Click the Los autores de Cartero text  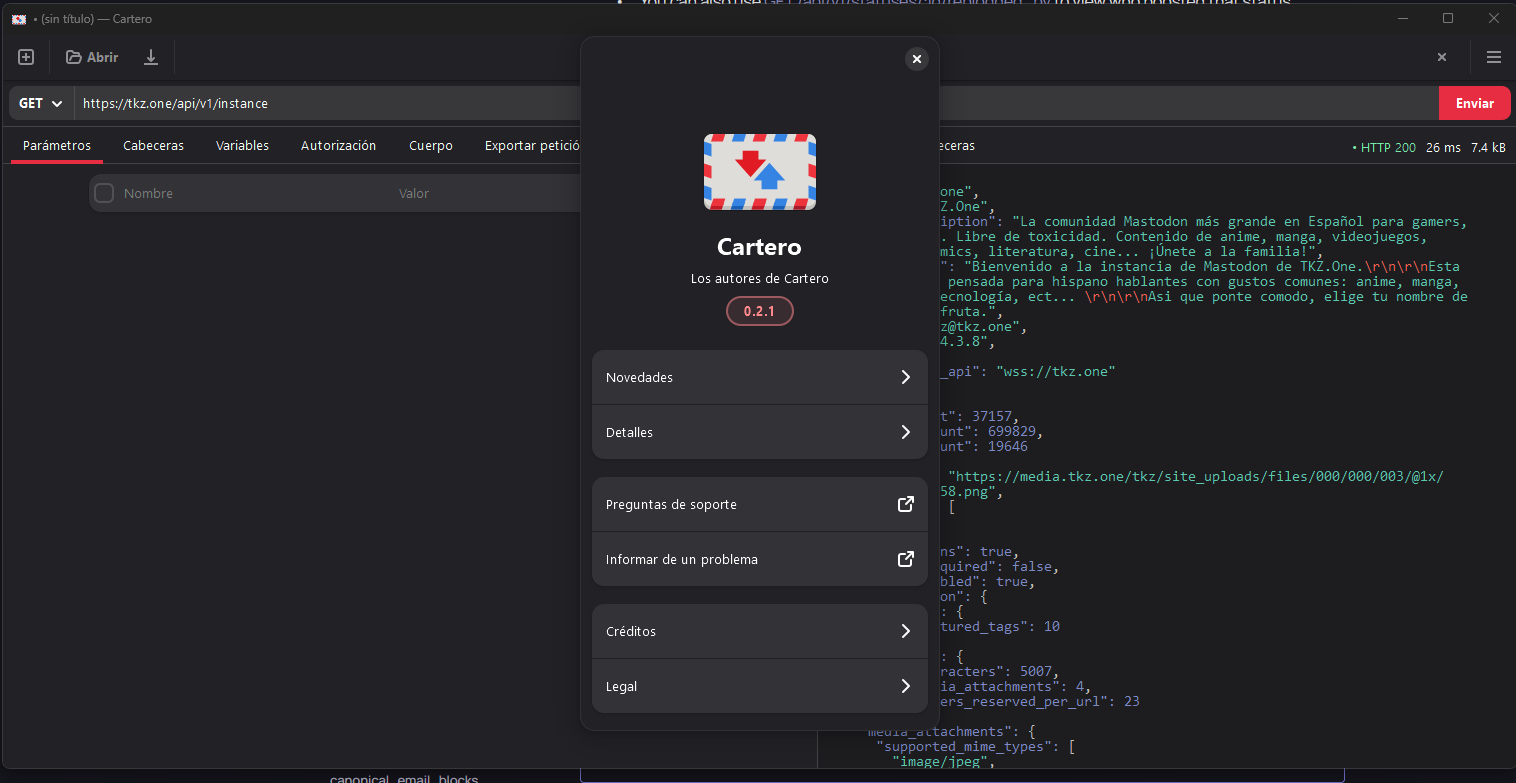coord(760,278)
